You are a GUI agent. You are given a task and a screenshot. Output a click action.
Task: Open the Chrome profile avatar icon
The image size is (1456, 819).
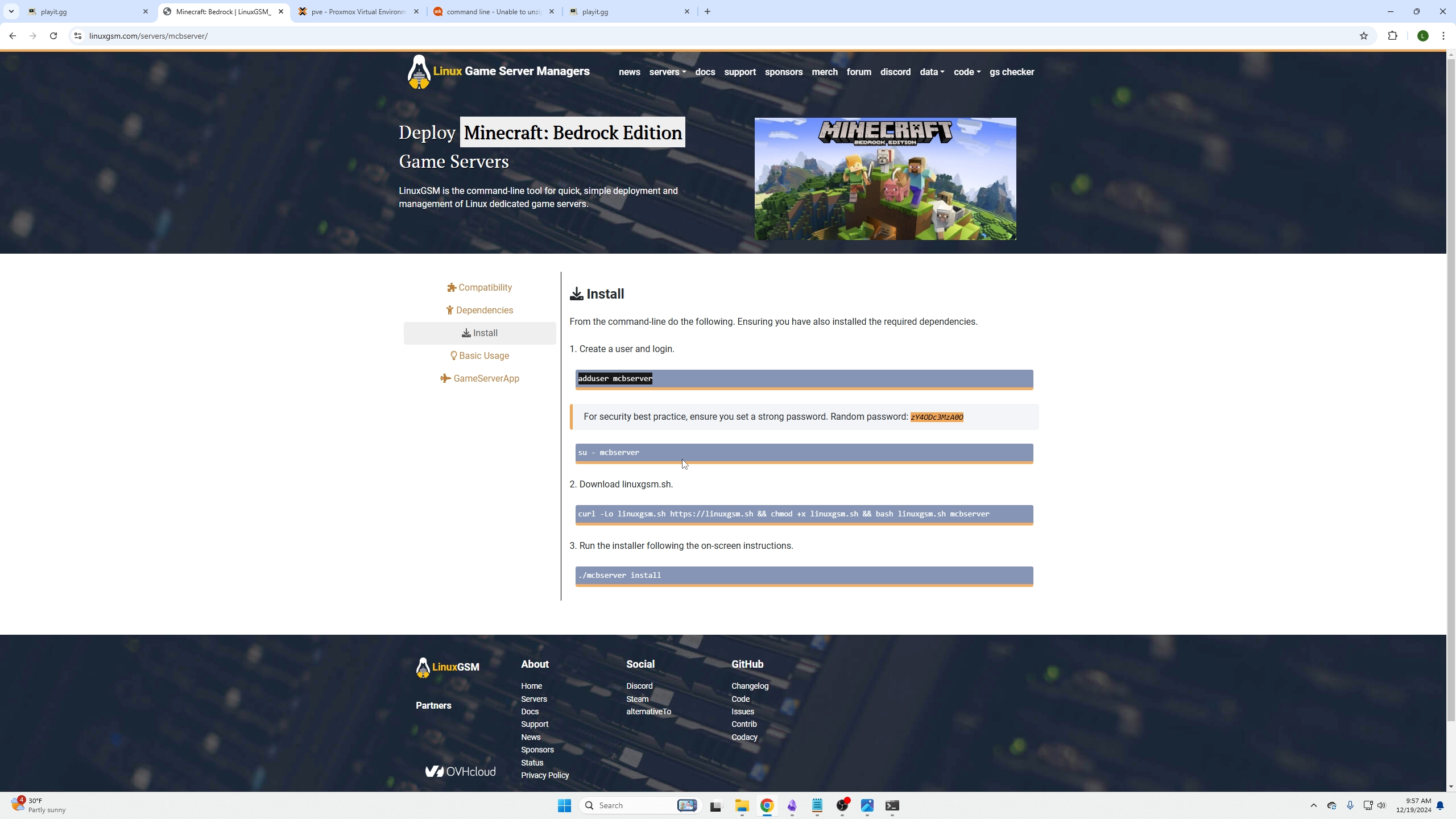pos(1422,36)
